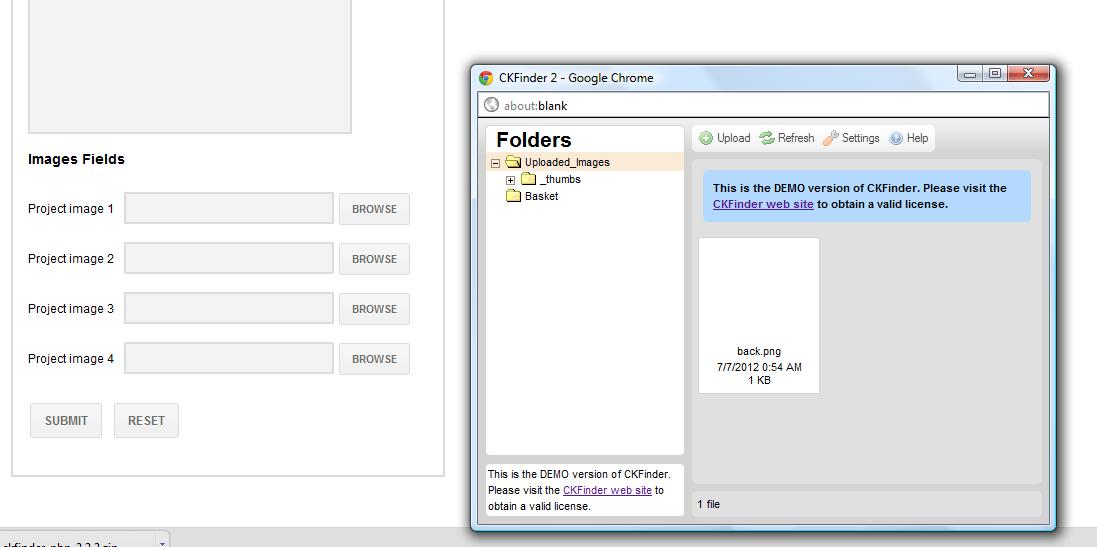Open CKFinder Settings

click(851, 138)
